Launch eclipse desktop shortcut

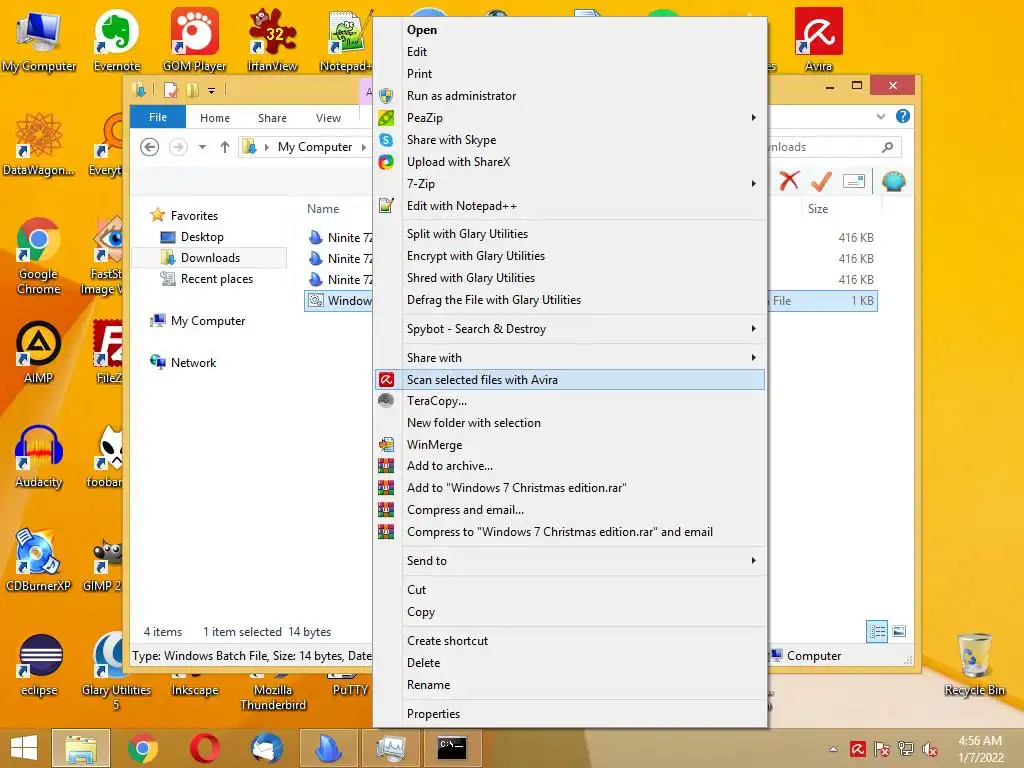pos(39,665)
